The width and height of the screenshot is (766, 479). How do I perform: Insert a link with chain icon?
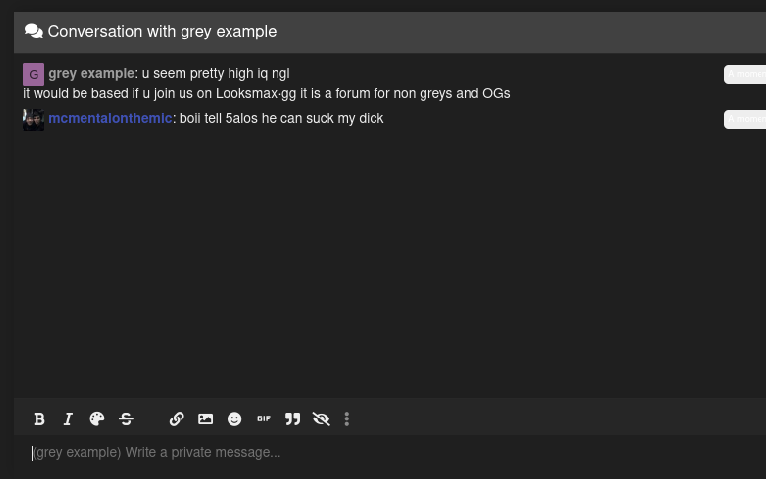click(176, 419)
